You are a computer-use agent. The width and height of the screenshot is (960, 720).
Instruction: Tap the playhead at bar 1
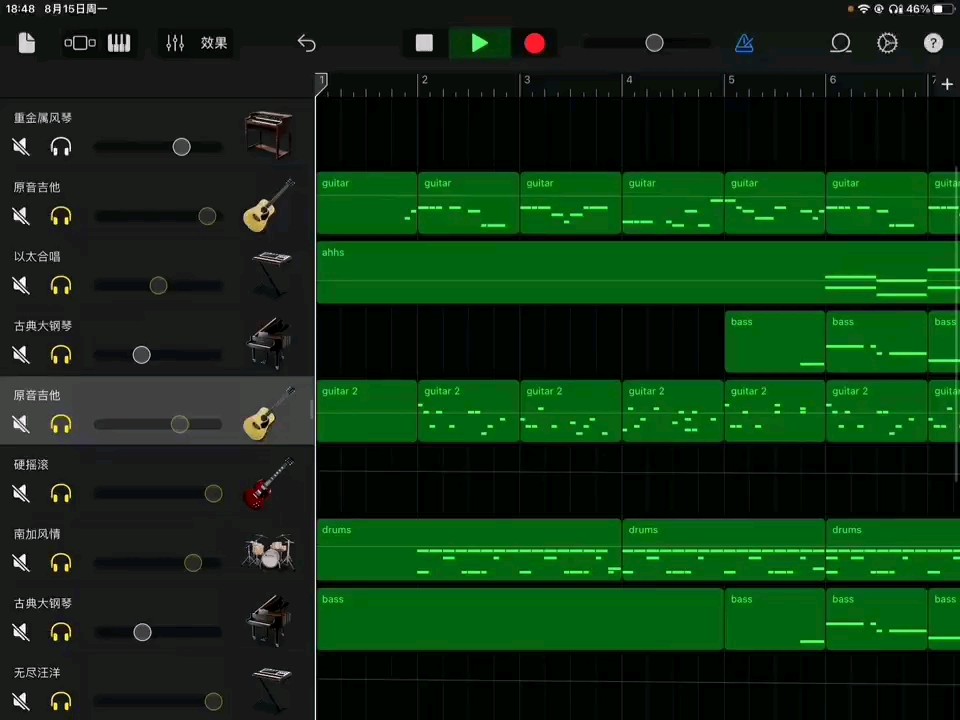(x=321, y=84)
